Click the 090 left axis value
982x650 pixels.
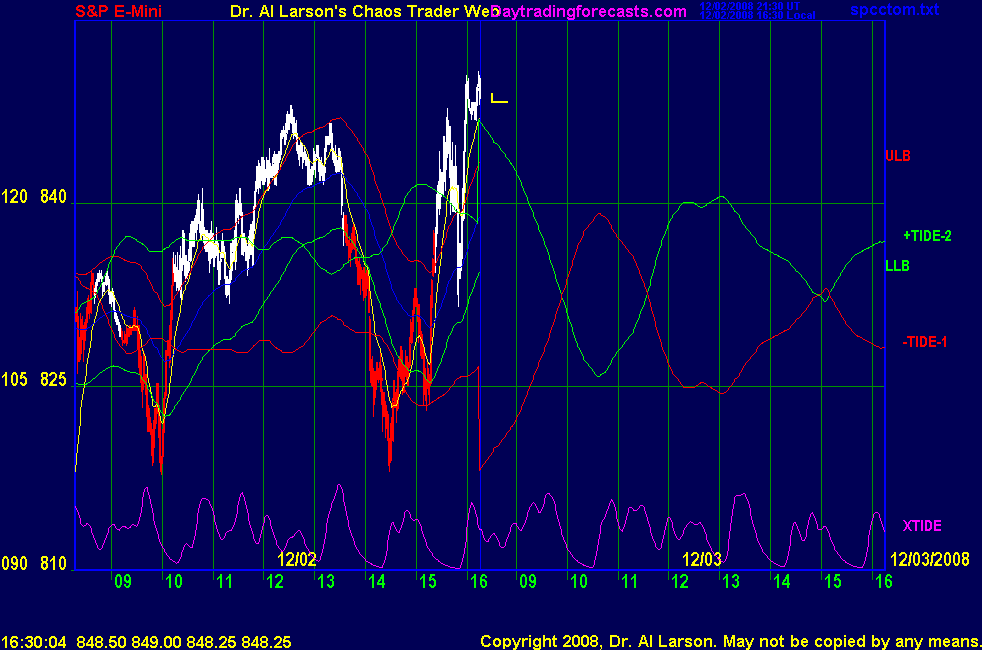pyautogui.click(x=15, y=564)
